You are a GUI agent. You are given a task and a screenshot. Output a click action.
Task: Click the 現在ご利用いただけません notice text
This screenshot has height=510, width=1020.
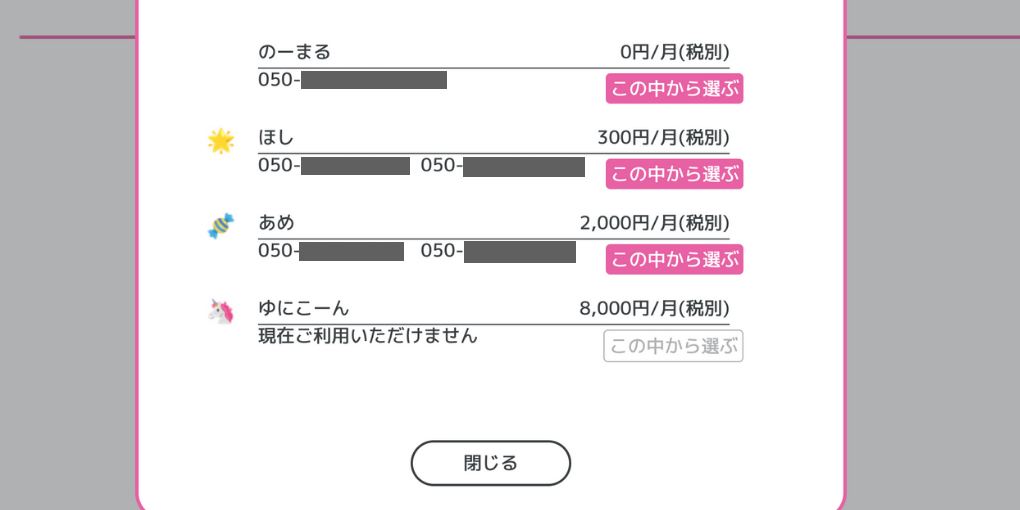tap(368, 336)
